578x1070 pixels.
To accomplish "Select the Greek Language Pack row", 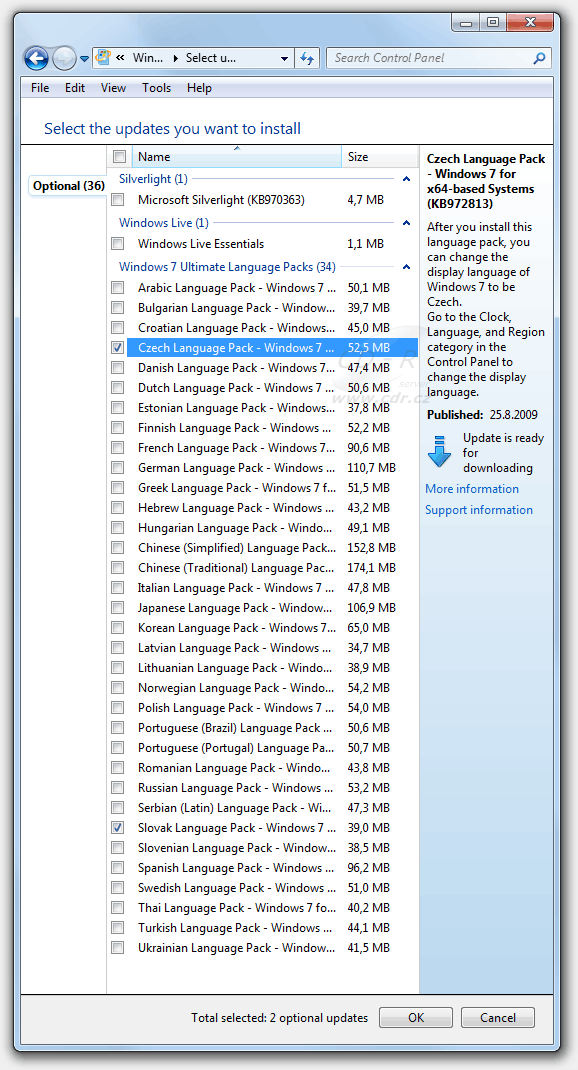I will click(x=272, y=488).
